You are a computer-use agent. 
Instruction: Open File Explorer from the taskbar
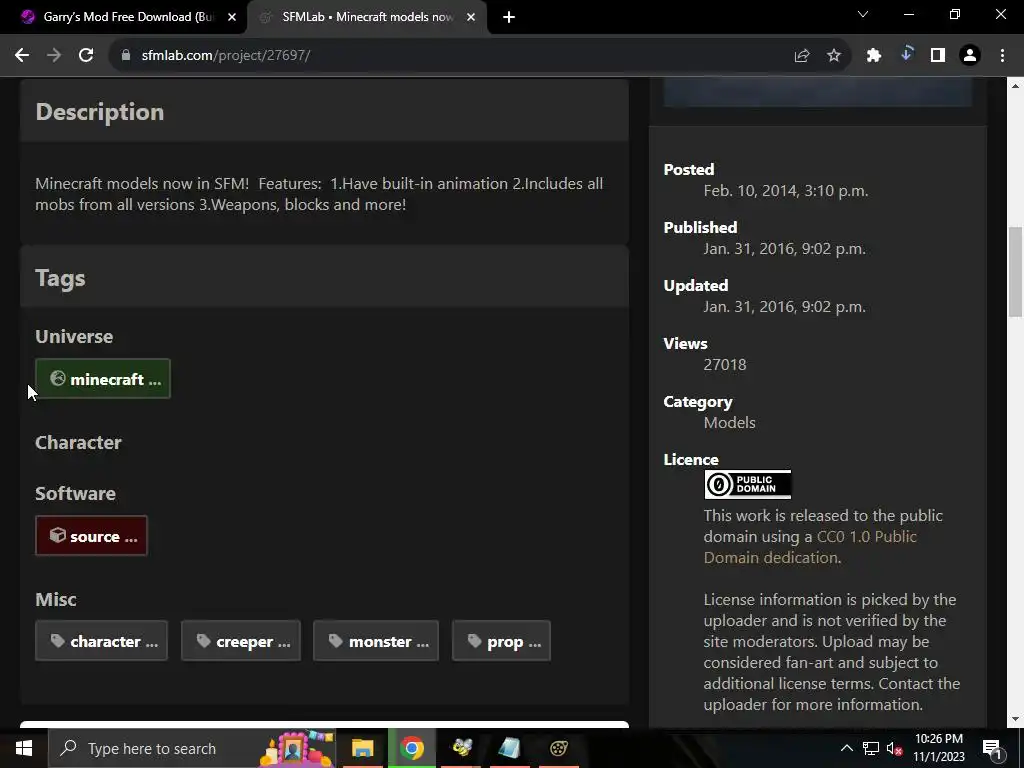pyautogui.click(x=362, y=748)
